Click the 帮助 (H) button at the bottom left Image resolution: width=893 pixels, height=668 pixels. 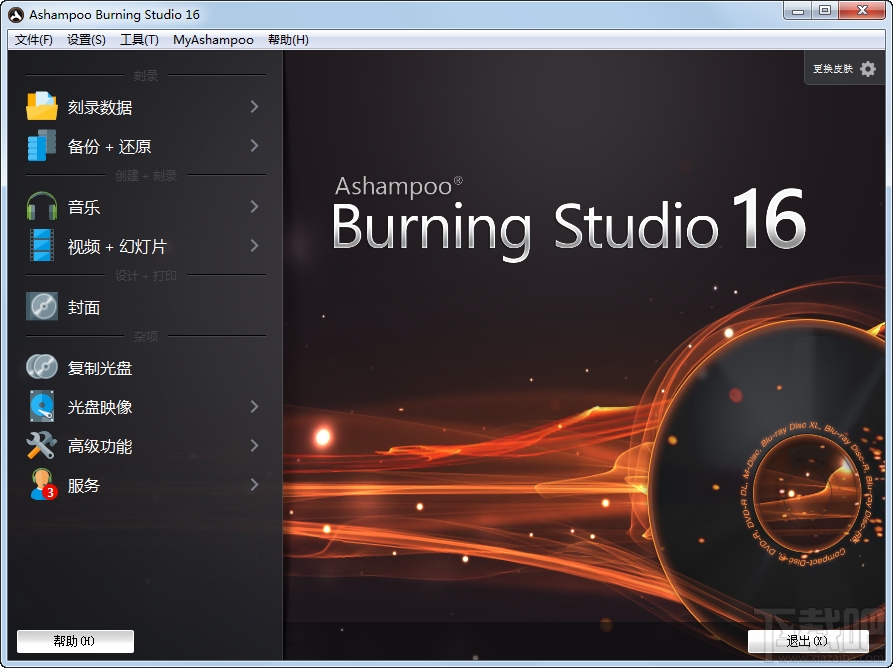click(75, 641)
